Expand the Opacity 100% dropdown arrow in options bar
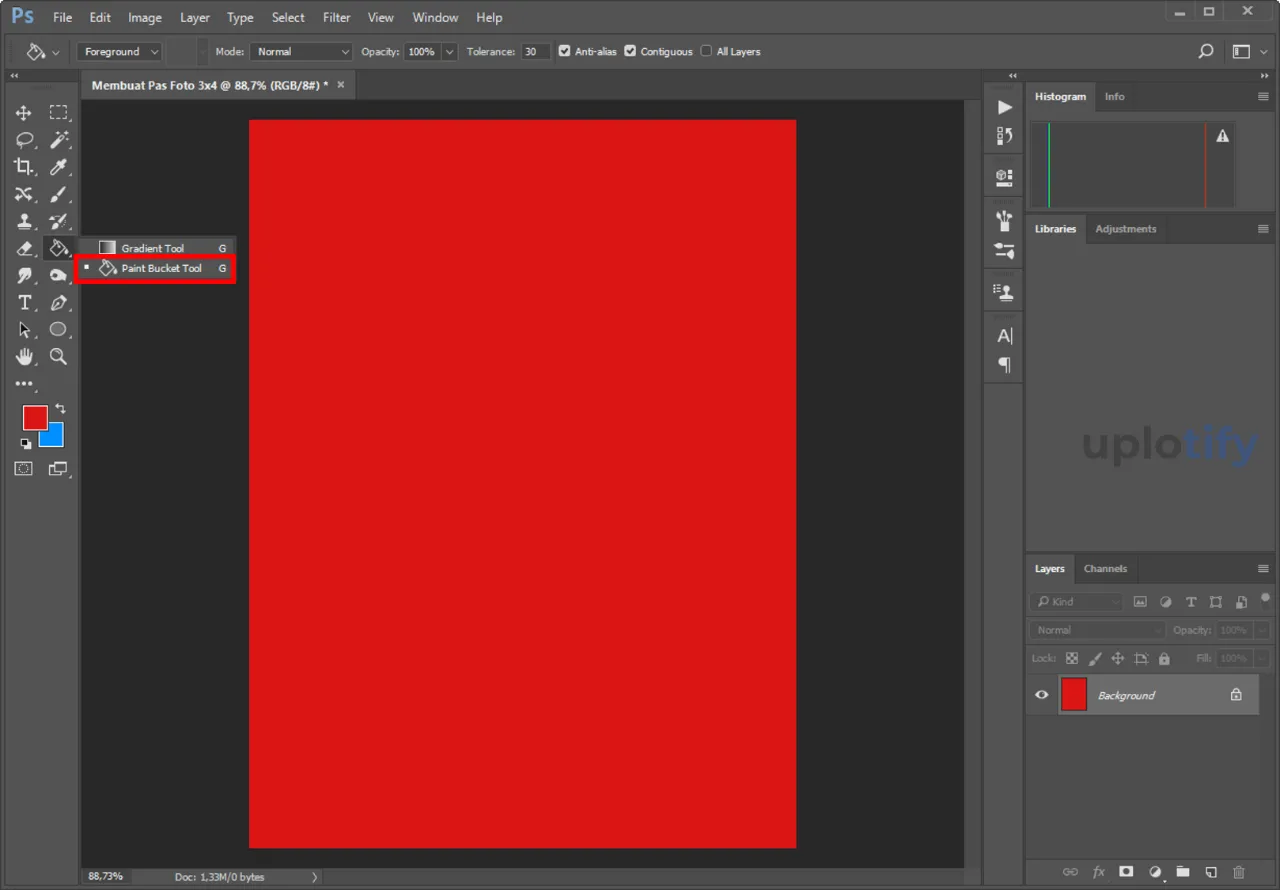The image size is (1280, 890). tap(450, 51)
